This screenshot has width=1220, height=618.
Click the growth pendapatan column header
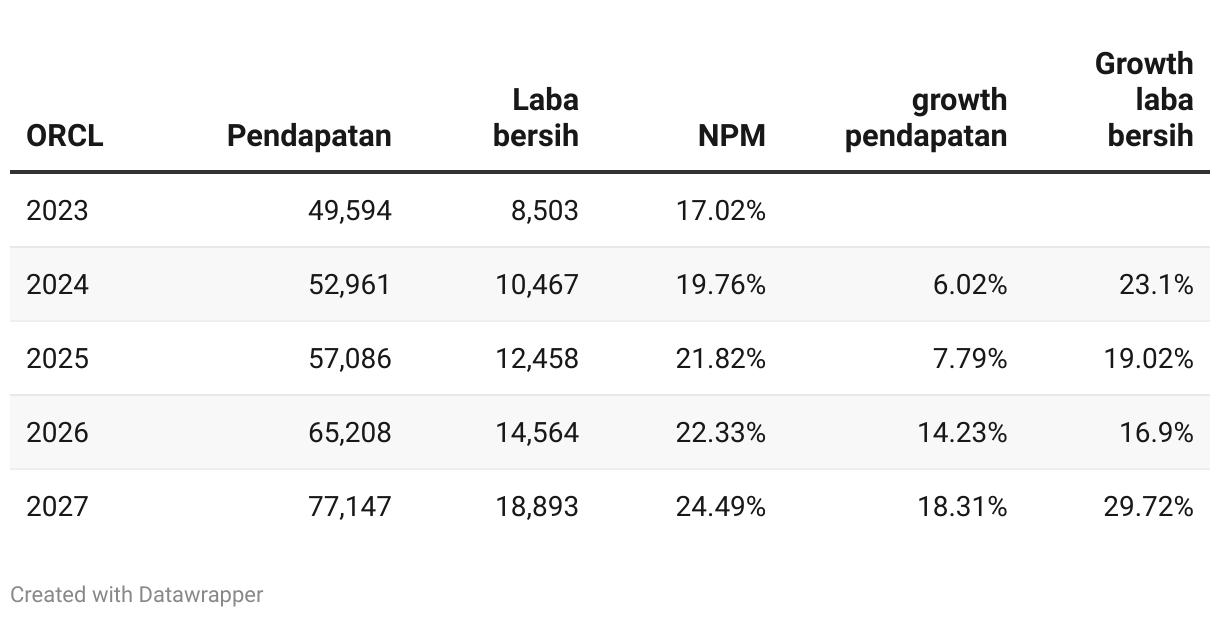926,117
